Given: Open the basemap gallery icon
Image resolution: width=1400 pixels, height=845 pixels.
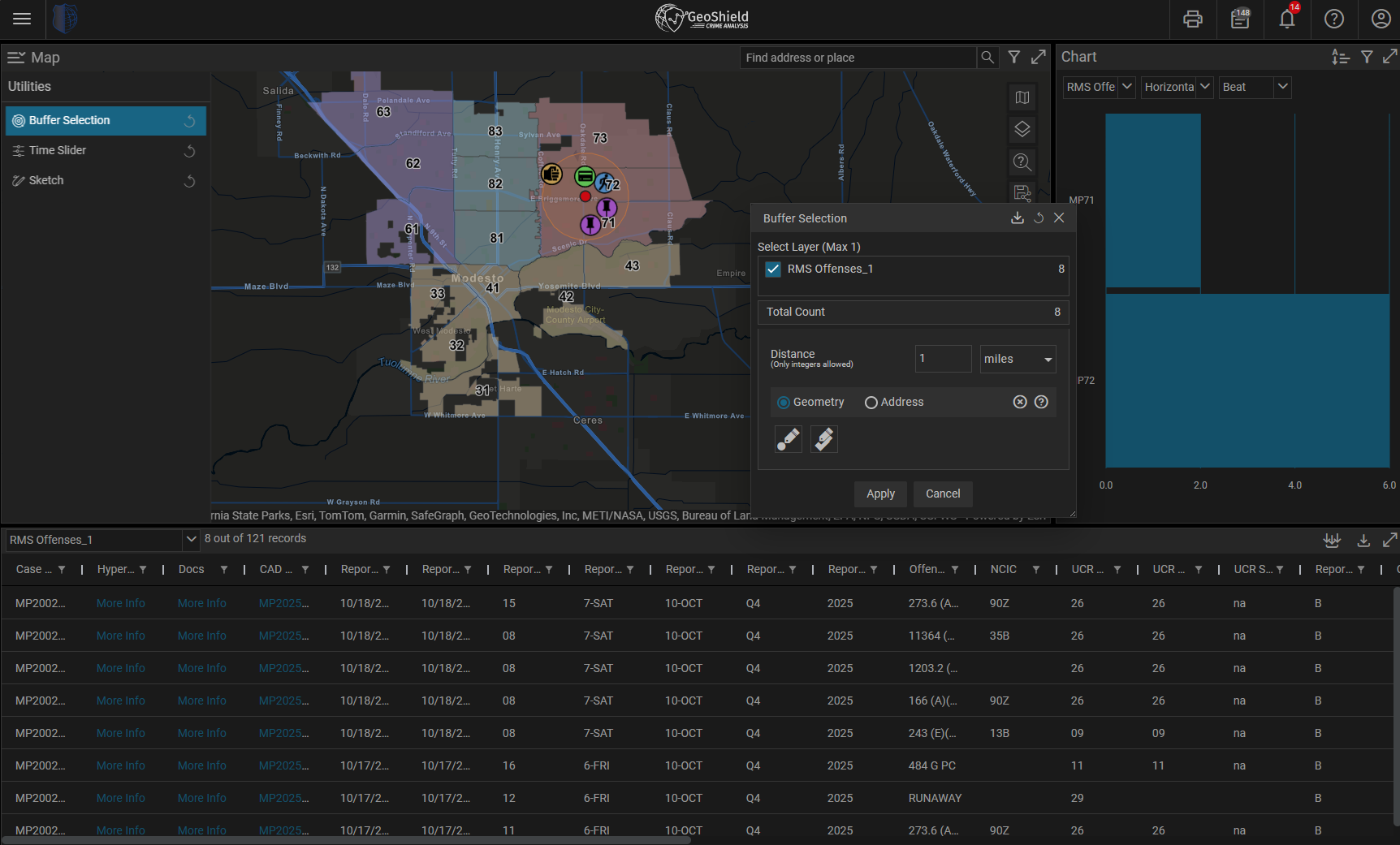Looking at the screenshot, I should (1022, 97).
